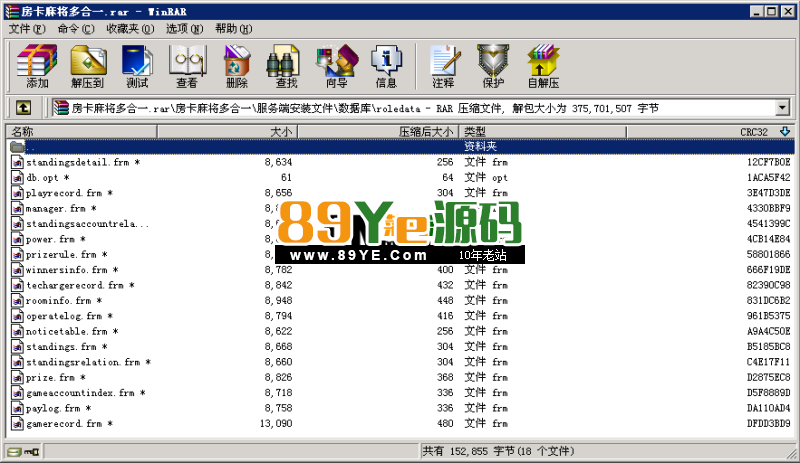Sort by Packed size (压缩后大小) header

coord(378,132)
